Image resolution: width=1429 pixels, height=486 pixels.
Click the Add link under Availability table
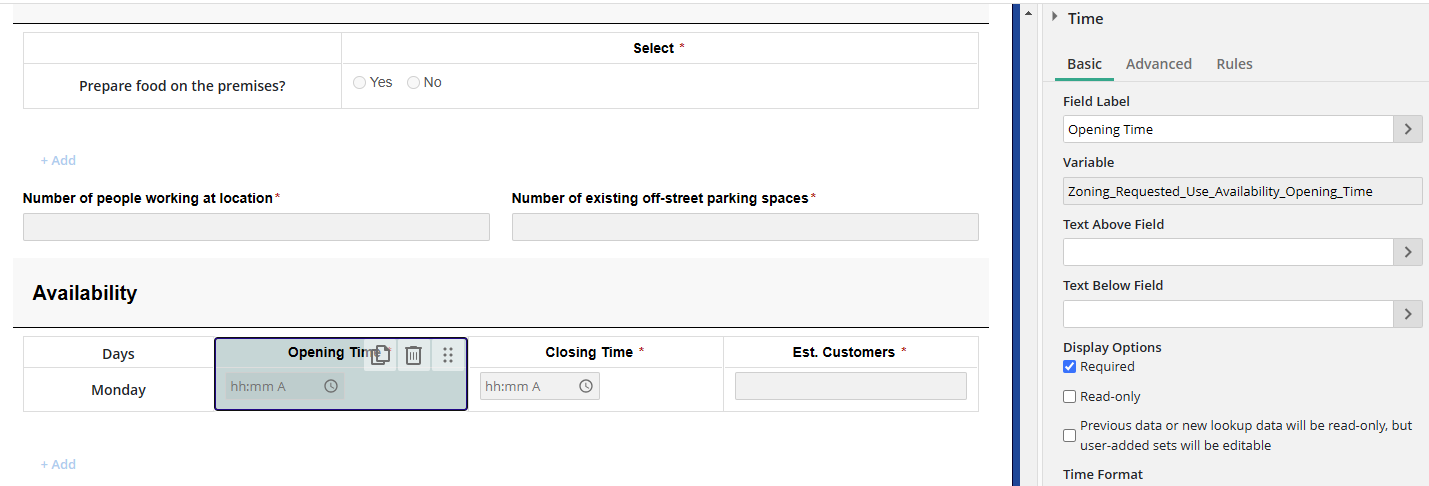[x=58, y=464]
